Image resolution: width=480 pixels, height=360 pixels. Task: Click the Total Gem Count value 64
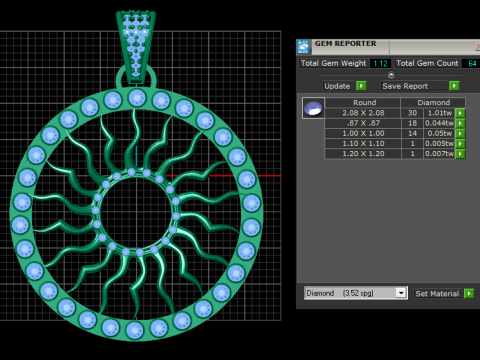(x=472, y=63)
